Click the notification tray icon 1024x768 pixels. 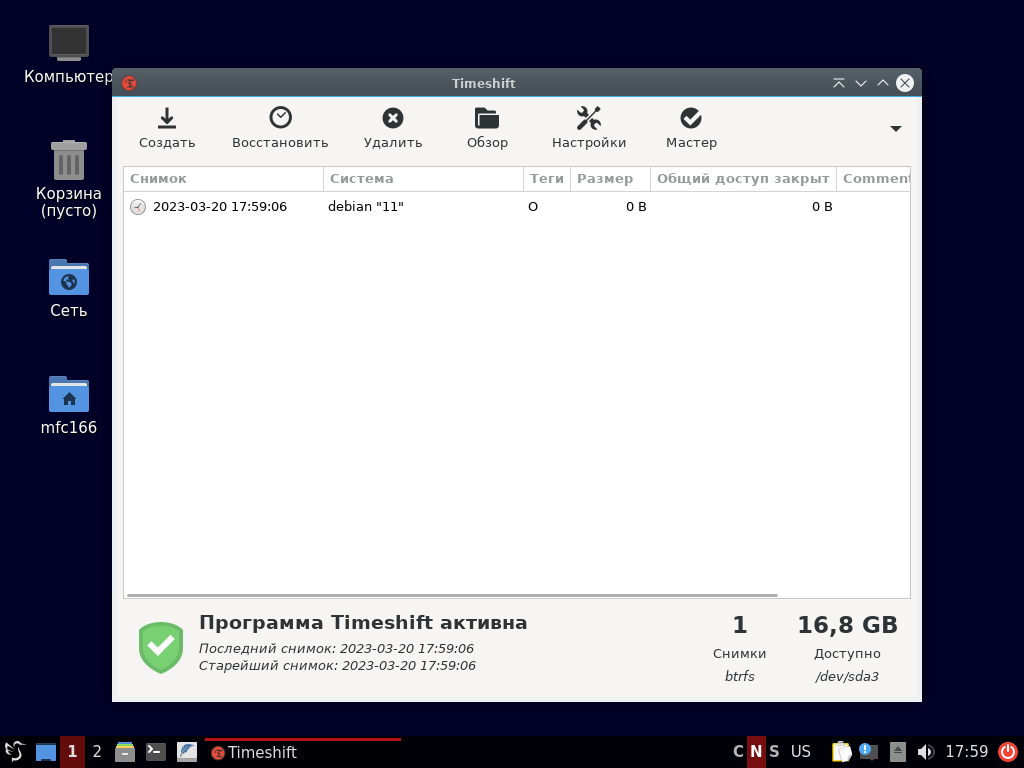point(868,752)
